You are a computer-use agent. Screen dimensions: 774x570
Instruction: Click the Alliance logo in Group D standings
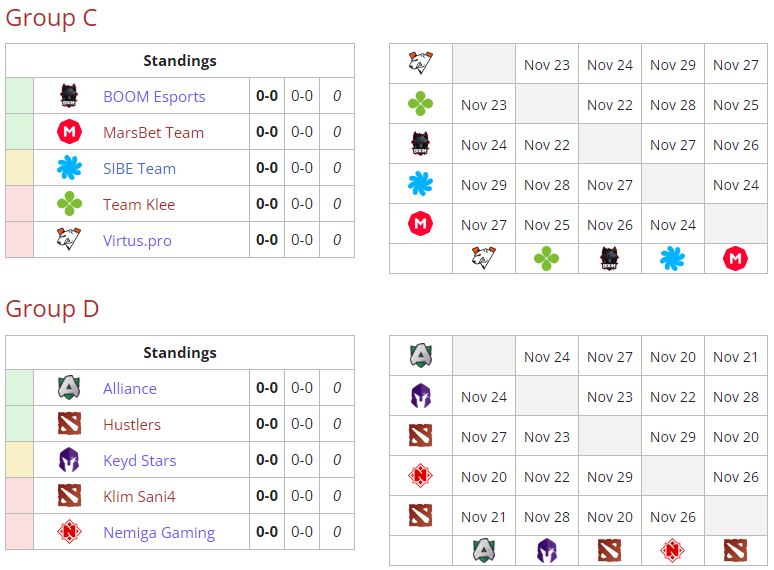click(x=69, y=388)
